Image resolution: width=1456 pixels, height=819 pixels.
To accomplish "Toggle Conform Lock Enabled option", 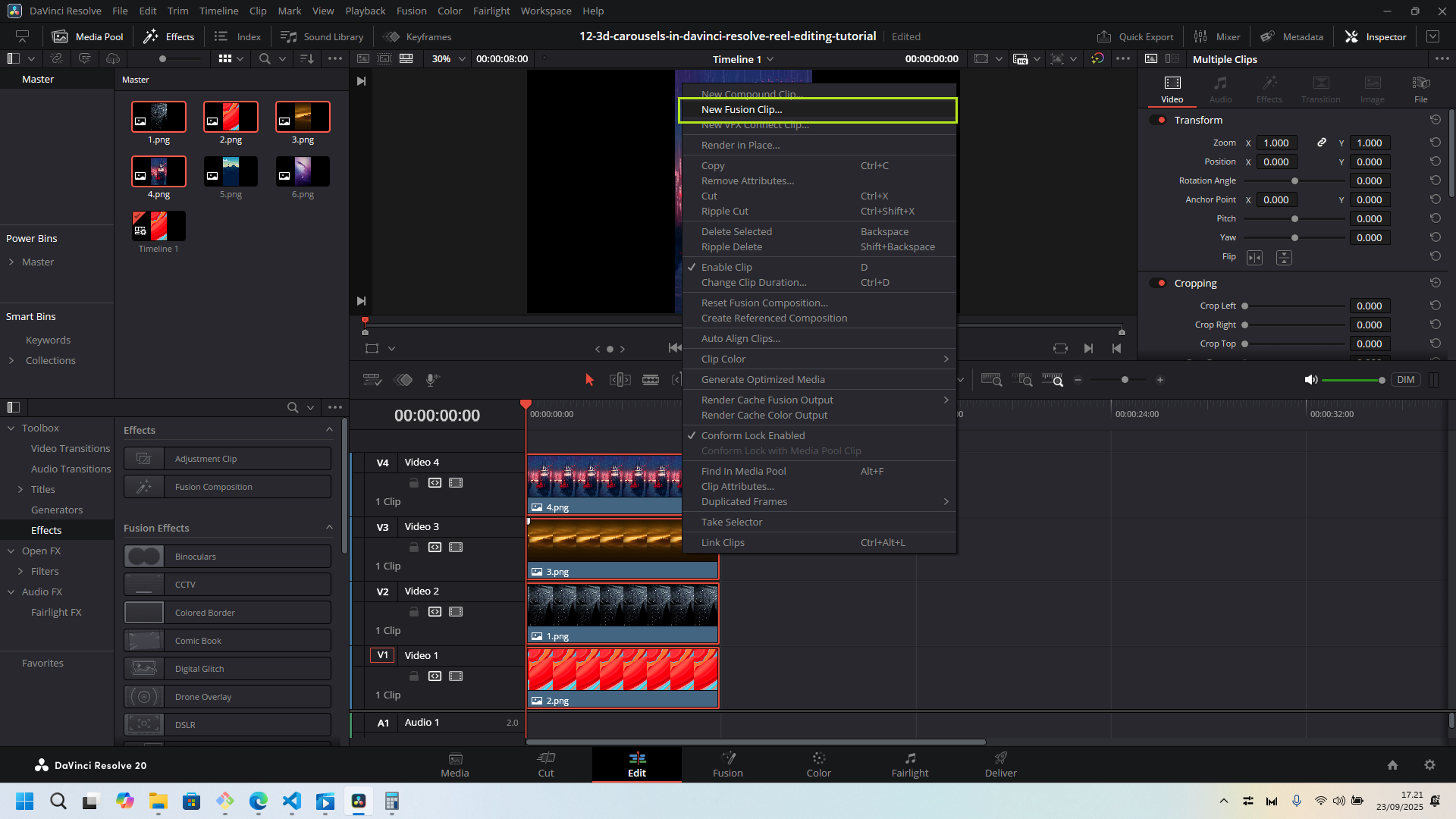I will pos(752,435).
